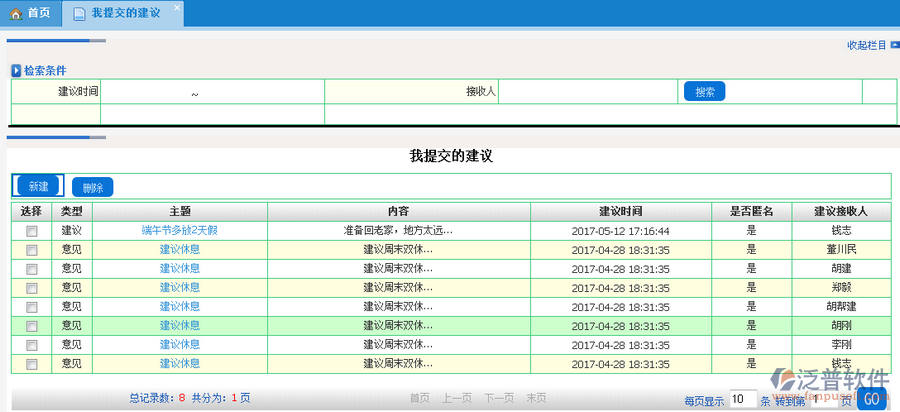Select the checkbox for the 董川民 row

(x=31, y=250)
